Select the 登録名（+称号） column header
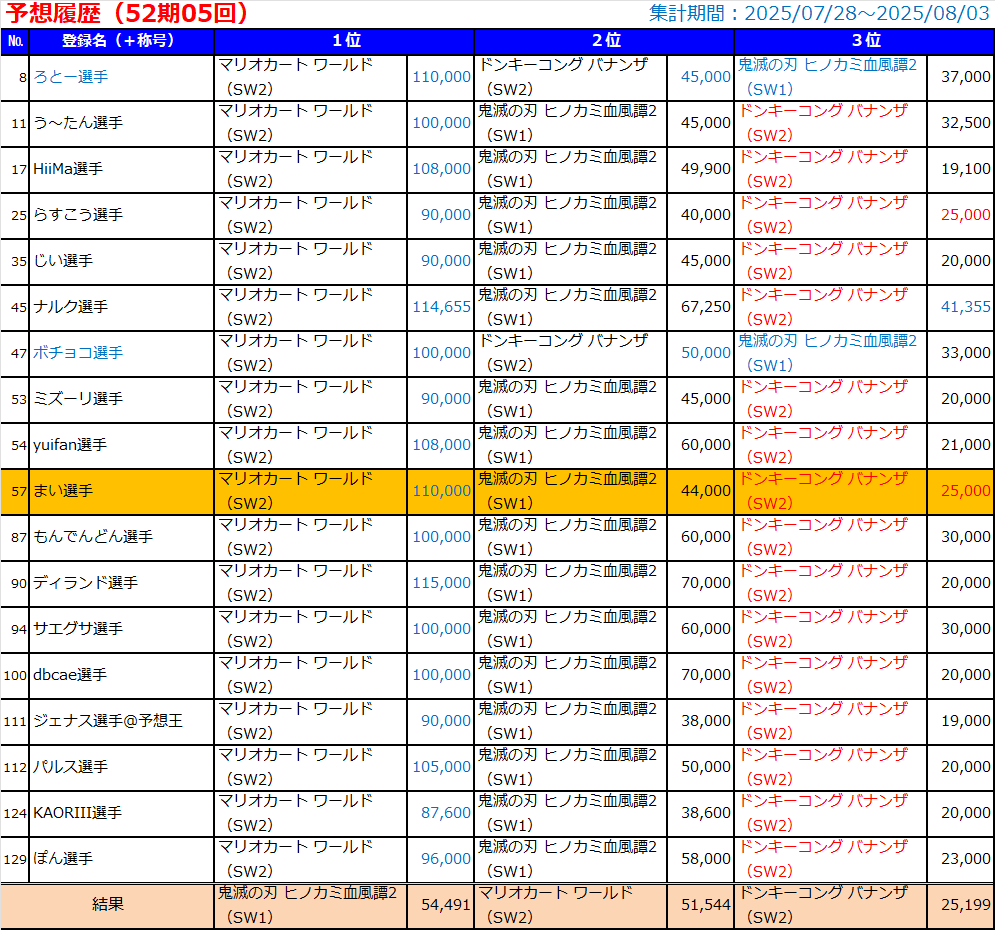The height and width of the screenshot is (930, 995). 121,41
